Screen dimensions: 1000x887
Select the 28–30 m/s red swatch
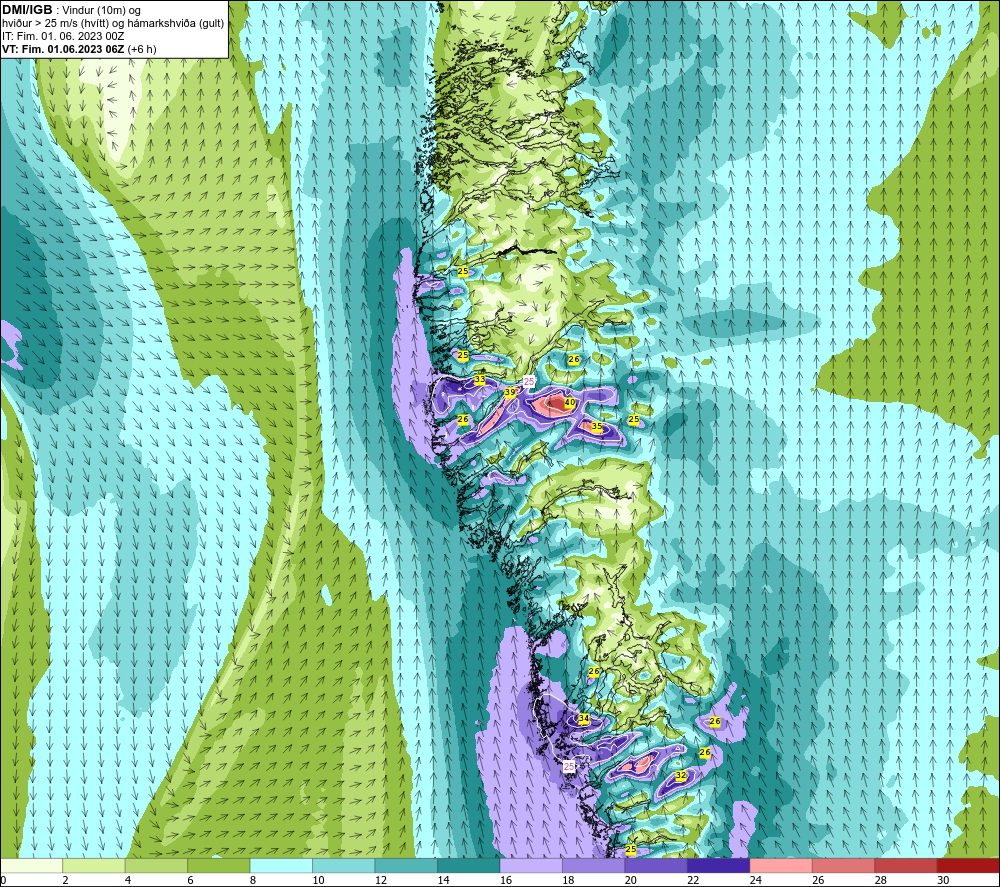(906, 865)
